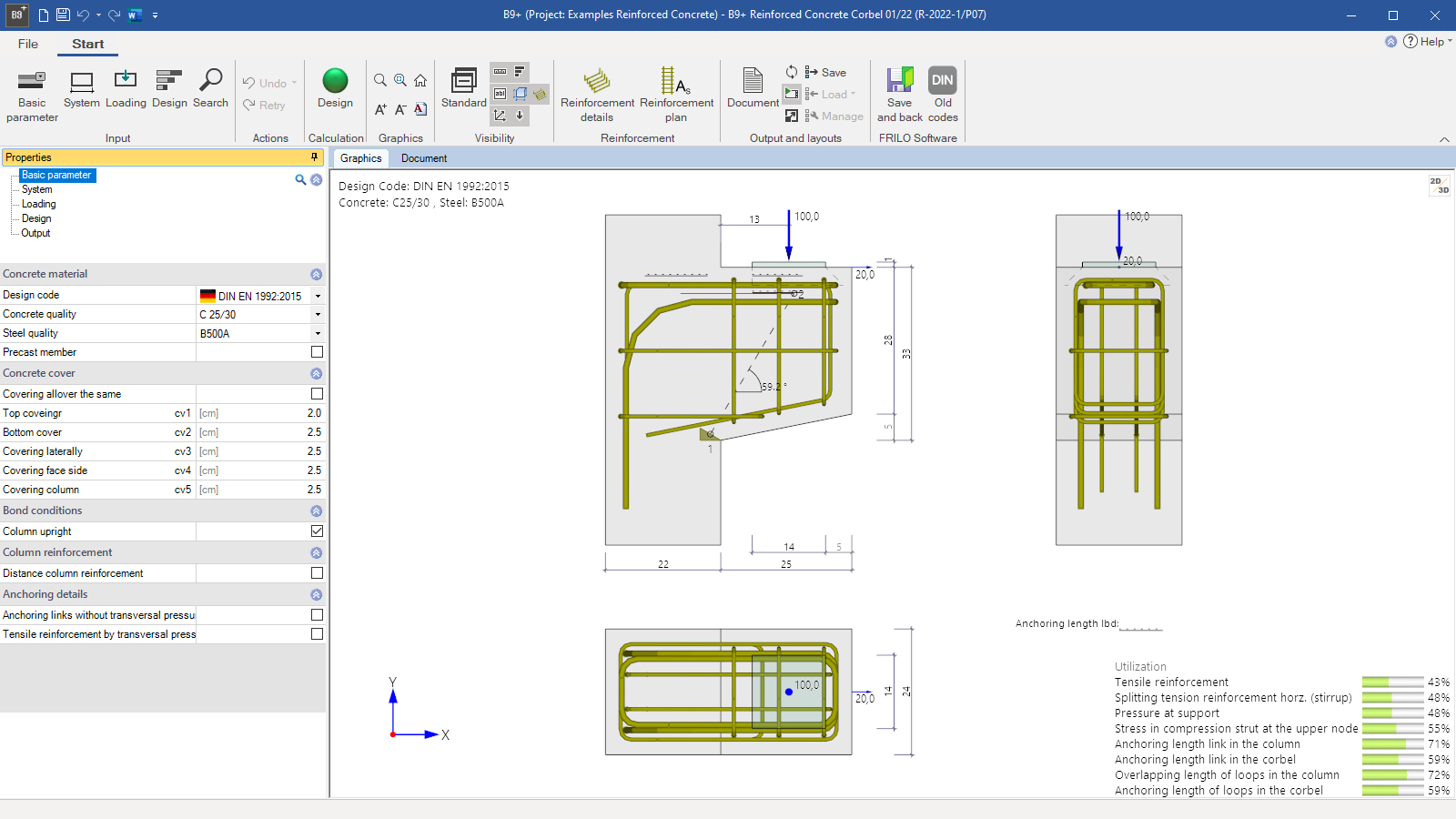Select Output in the properties tree
Screen dimensions: 1456x819
(x=35, y=233)
